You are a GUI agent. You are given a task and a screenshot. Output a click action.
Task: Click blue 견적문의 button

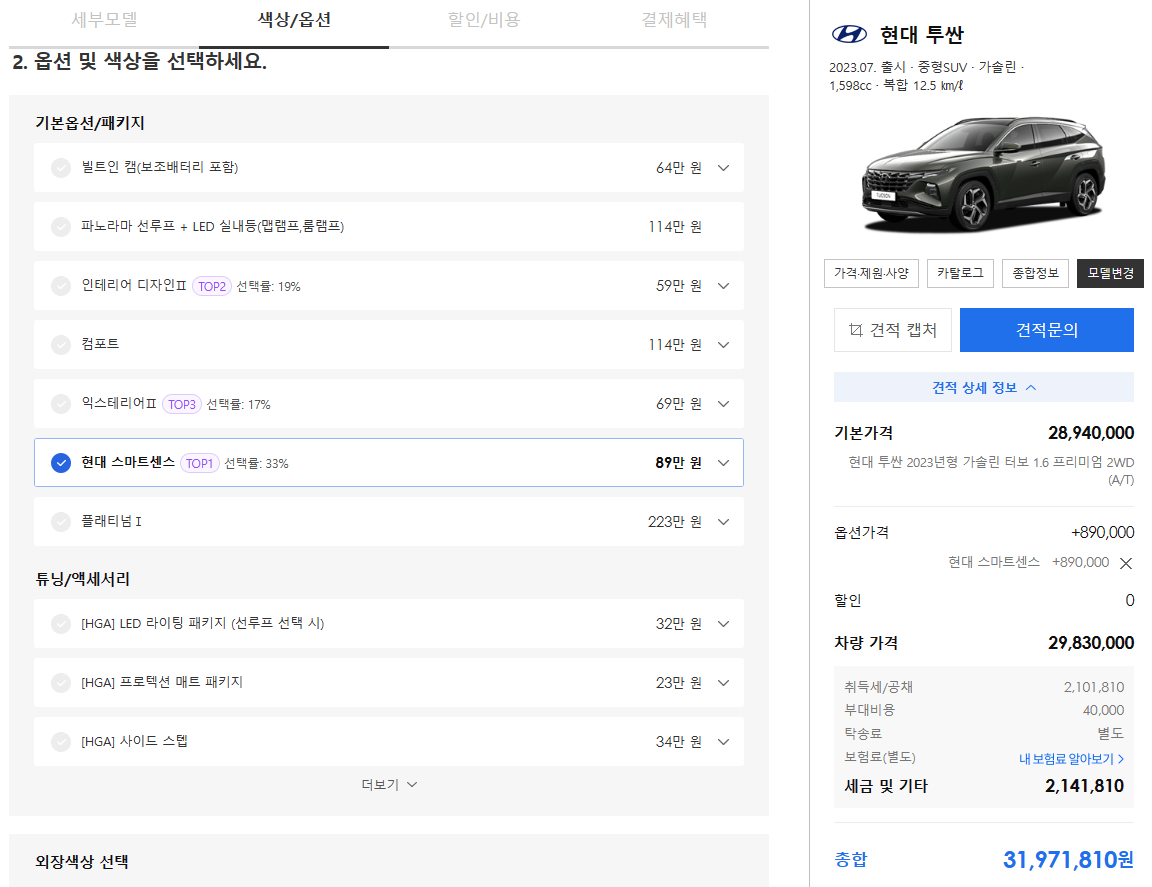1047,330
